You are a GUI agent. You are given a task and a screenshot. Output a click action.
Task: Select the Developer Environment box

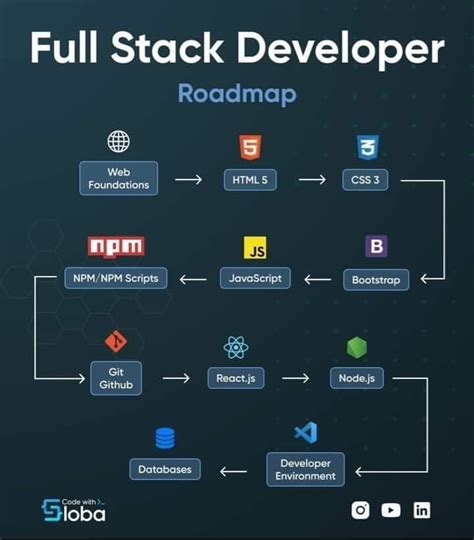(306, 469)
